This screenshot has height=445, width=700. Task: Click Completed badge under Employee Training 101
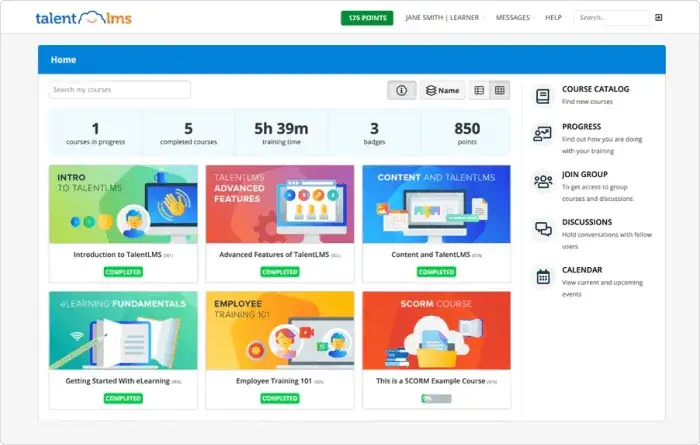[x=280, y=398]
